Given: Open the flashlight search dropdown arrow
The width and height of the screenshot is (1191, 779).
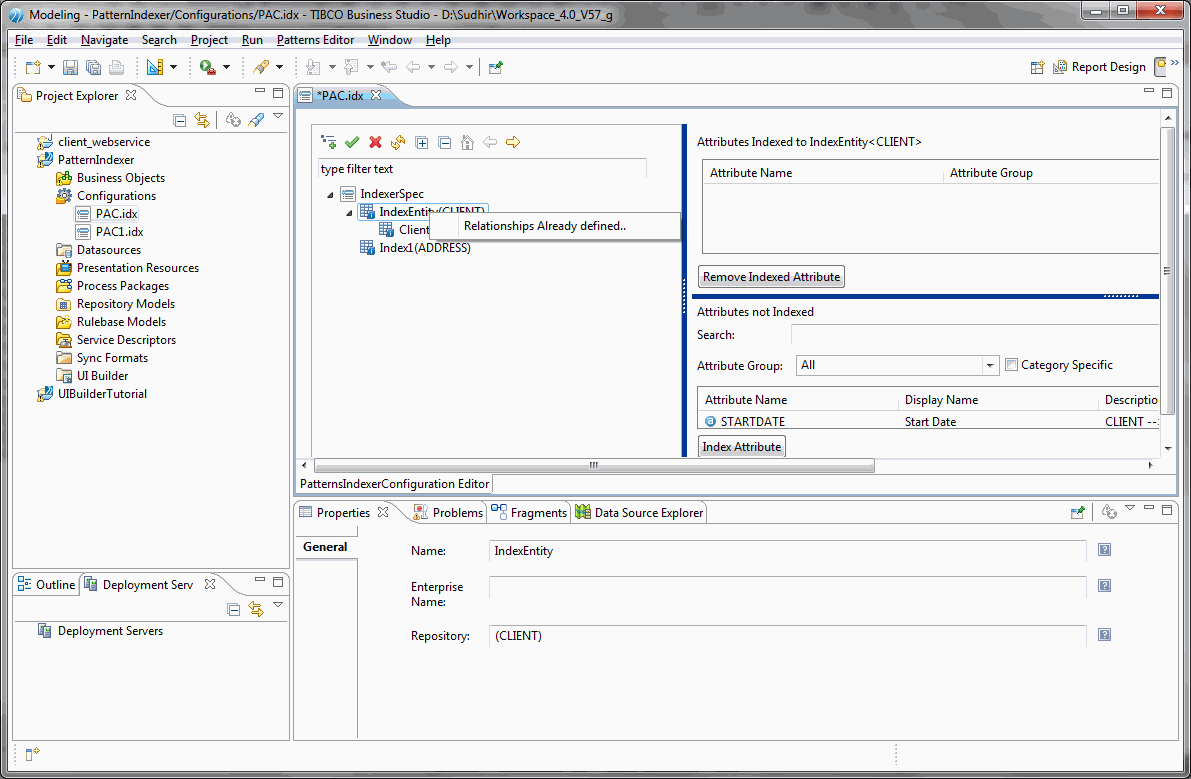Looking at the screenshot, I should coord(280,68).
